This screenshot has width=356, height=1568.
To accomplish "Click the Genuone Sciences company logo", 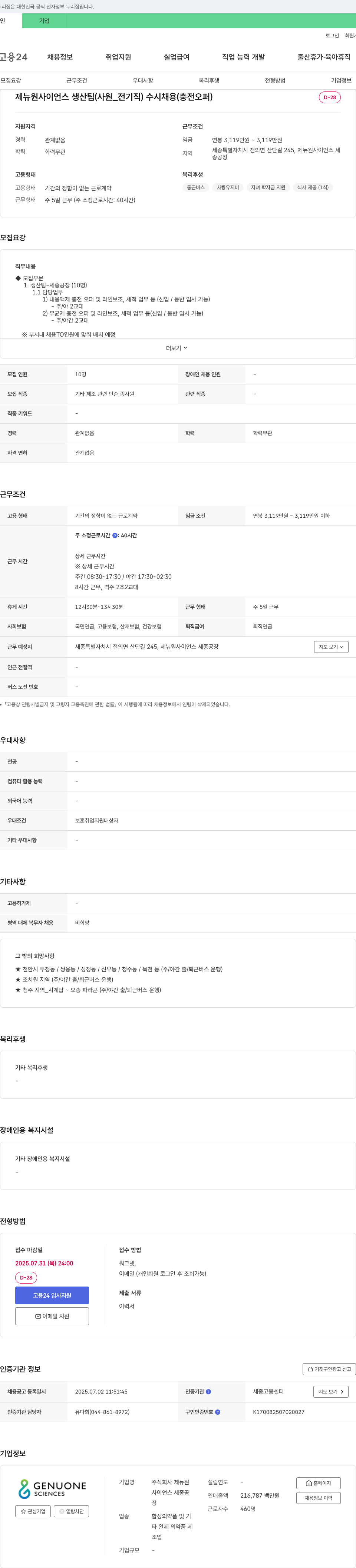I will (52, 1488).
